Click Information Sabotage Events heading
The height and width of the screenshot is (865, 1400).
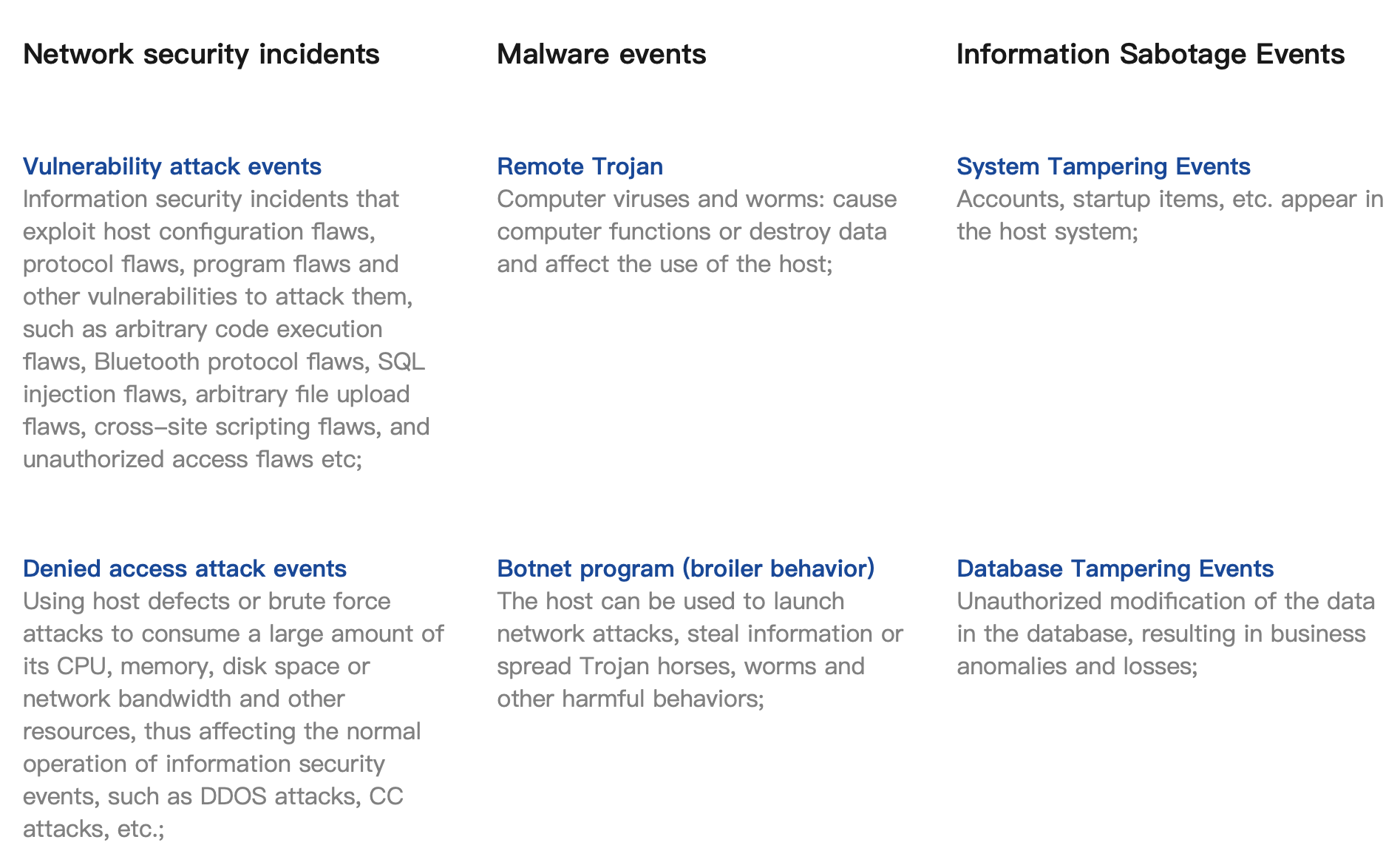point(1150,54)
